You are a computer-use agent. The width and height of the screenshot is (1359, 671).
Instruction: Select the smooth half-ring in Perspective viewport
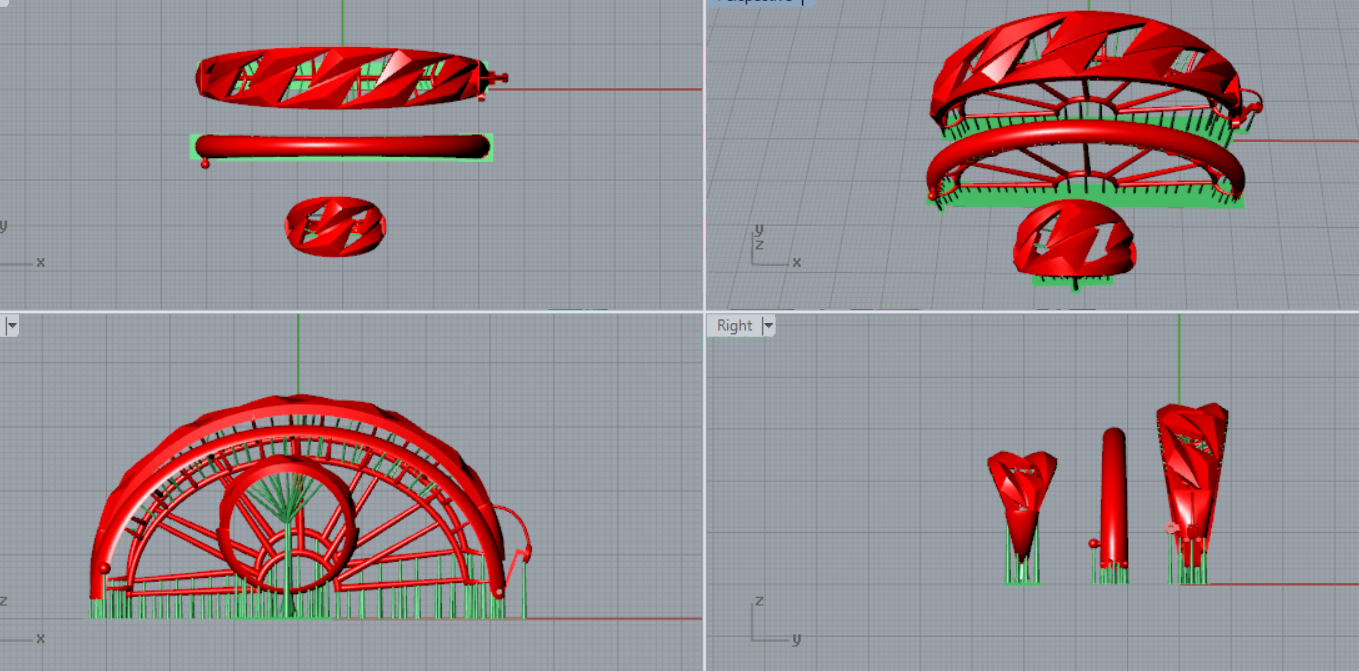(1085, 138)
